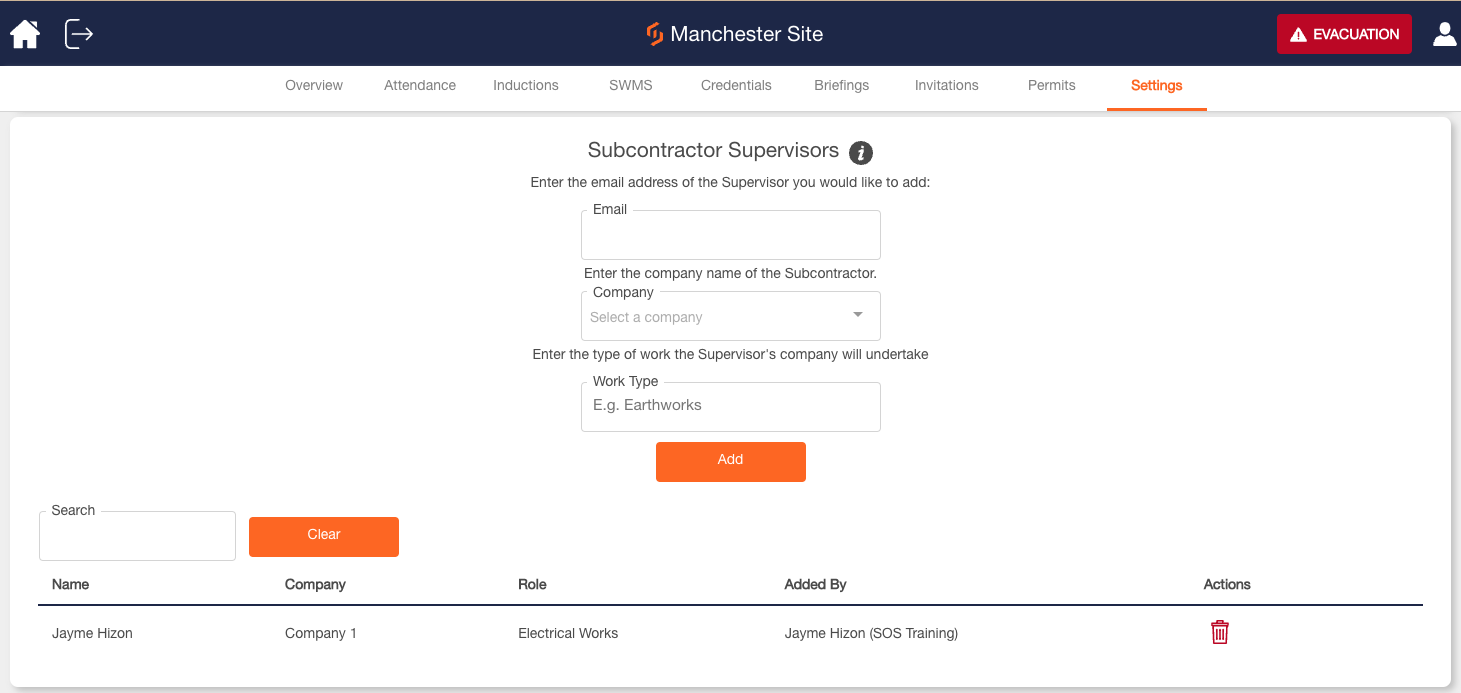Image resolution: width=1461 pixels, height=693 pixels.
Task: Open the user profile icon
Action: [1445, 34]
